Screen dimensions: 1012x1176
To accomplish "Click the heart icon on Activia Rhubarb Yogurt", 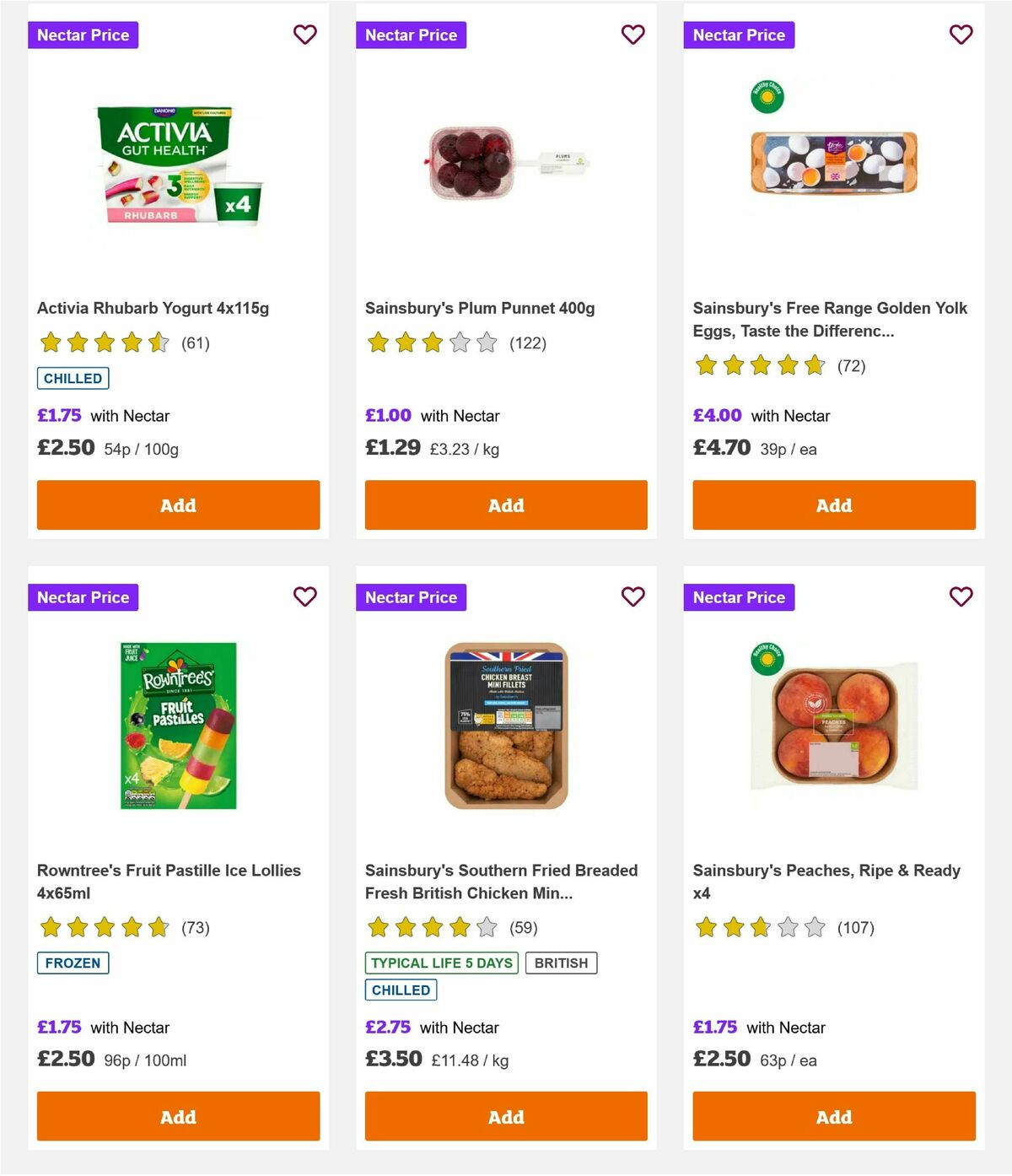I will pyautogui.click(x=304, y=35).
